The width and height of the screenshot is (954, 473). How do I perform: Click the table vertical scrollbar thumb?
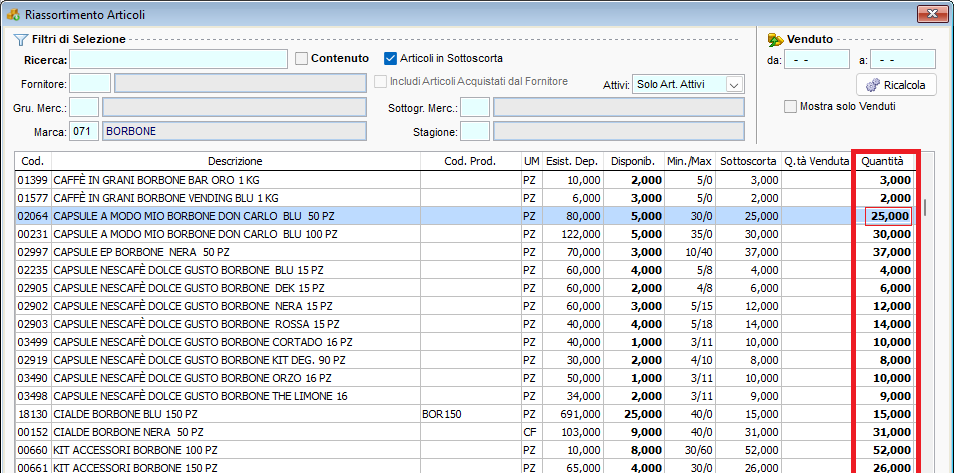925,207
